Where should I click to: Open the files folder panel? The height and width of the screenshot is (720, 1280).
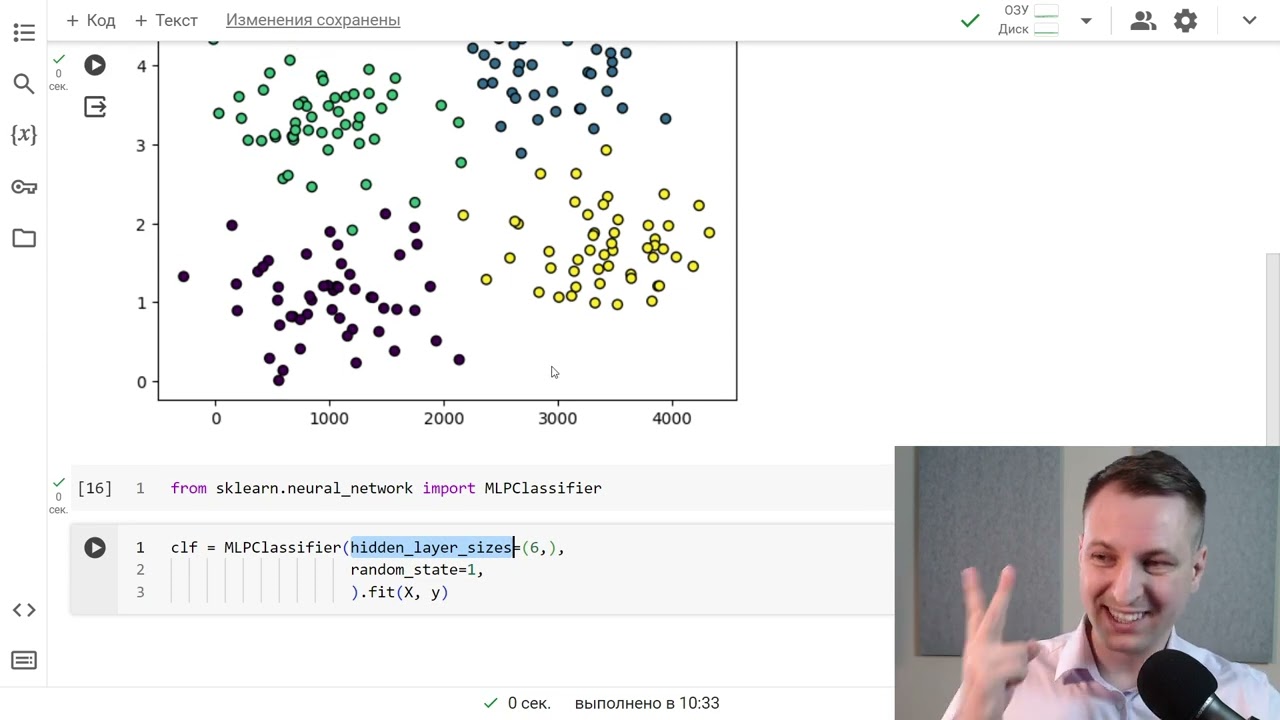(24, 238)
